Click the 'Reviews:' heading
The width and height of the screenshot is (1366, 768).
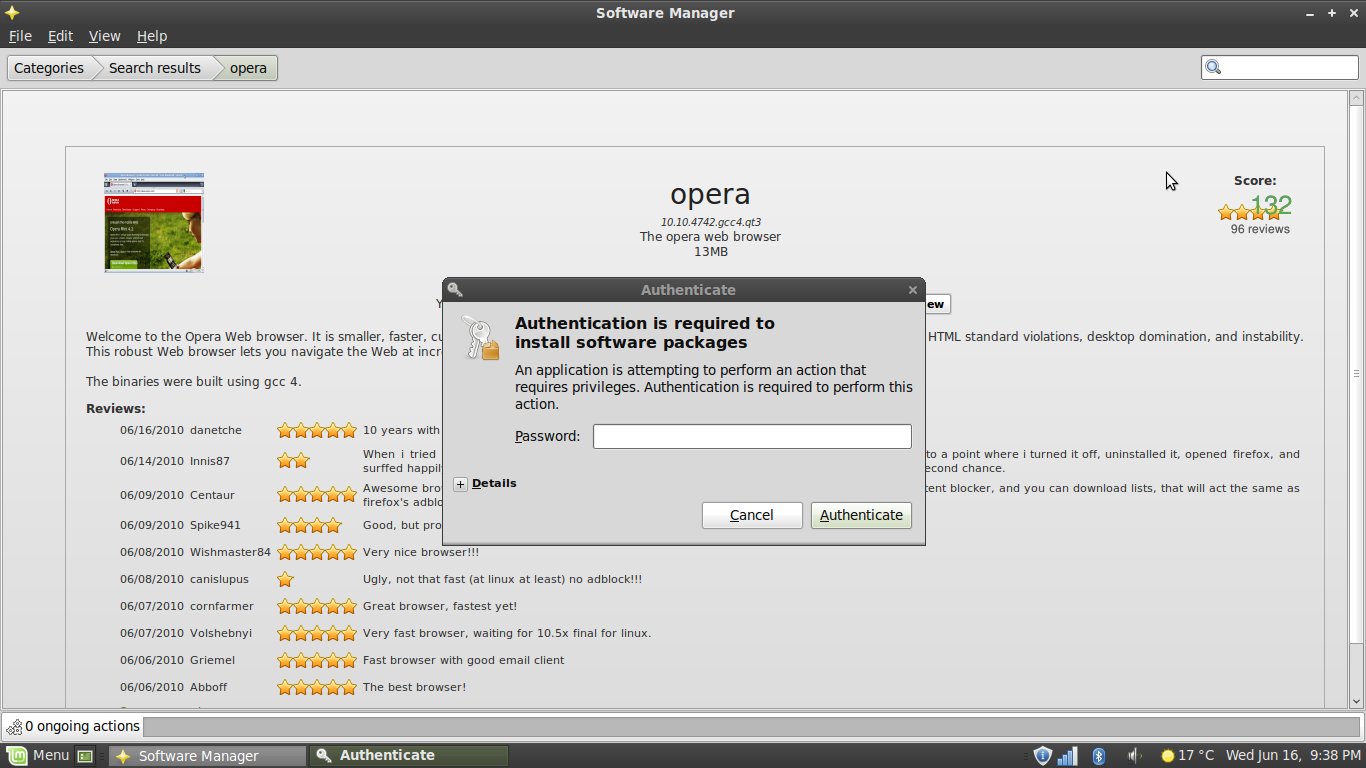point(116,408)
